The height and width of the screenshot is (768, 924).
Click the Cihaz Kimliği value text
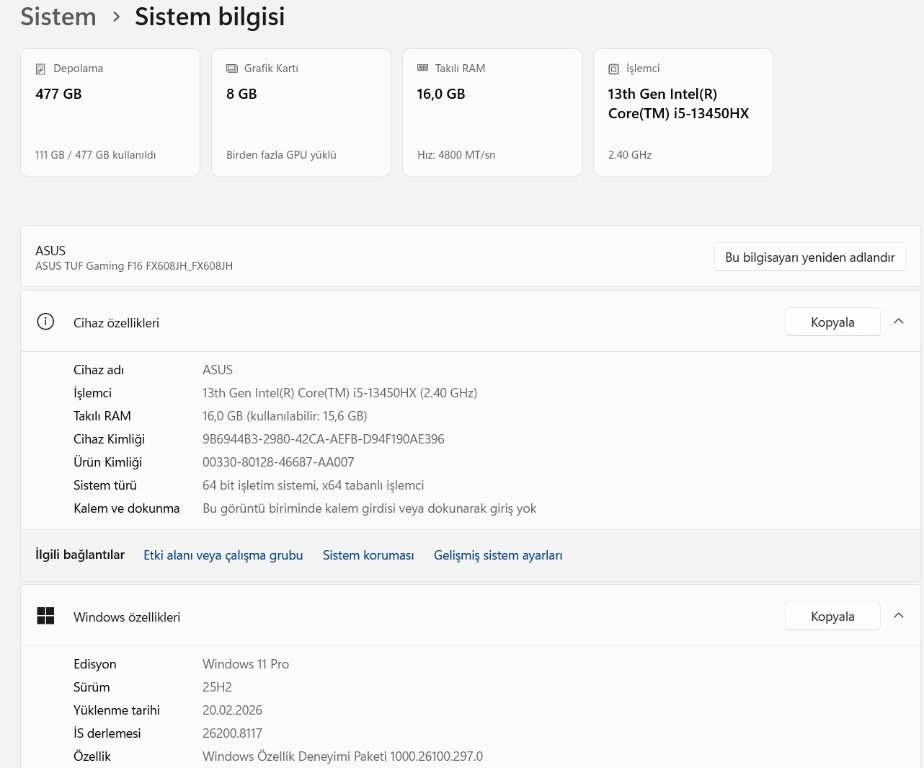(x=323, y=439)
